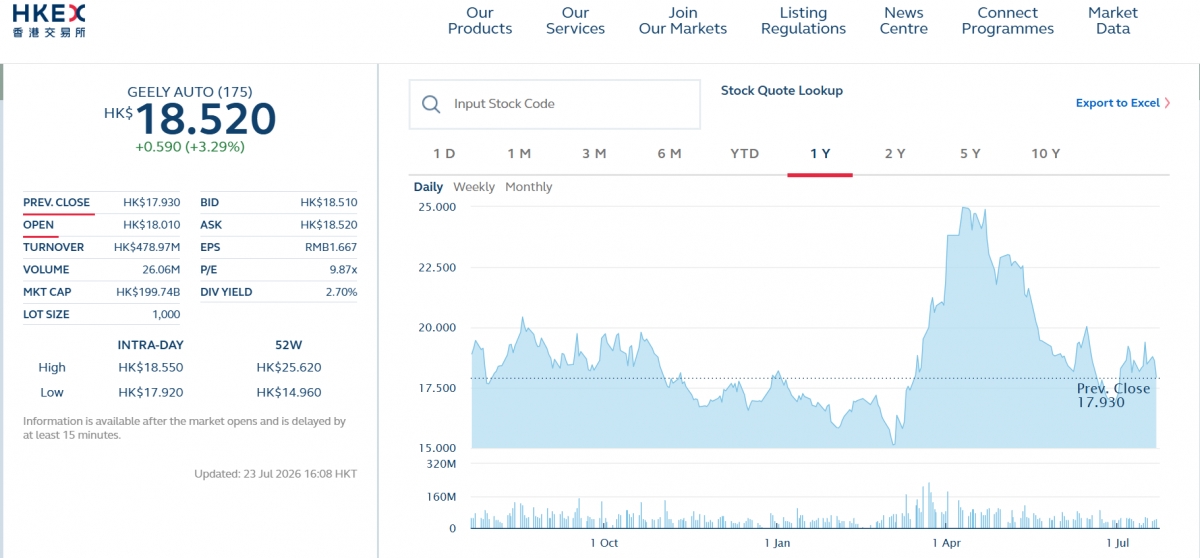Click the 1 Jan chart axis label

click(777, 543)
